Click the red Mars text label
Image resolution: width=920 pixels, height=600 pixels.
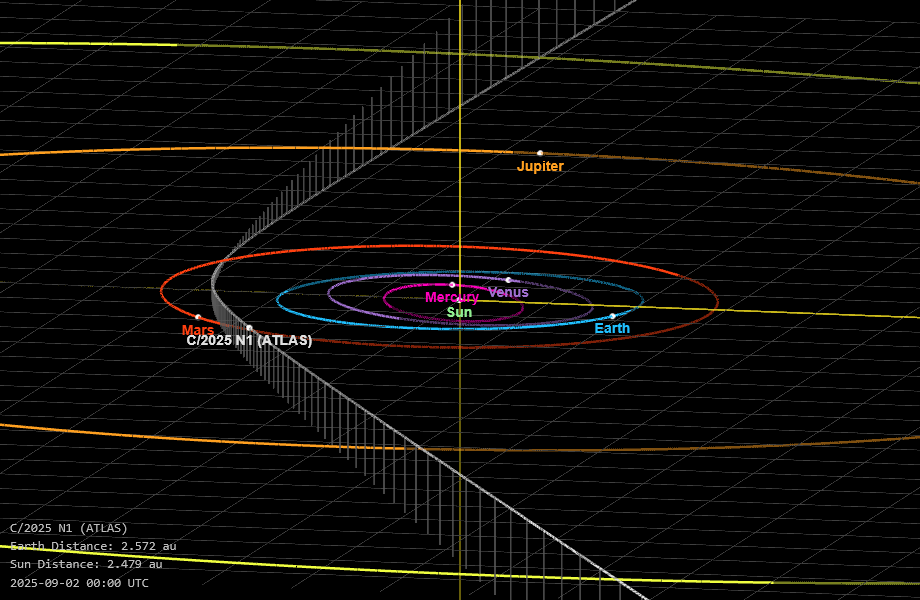198,330
